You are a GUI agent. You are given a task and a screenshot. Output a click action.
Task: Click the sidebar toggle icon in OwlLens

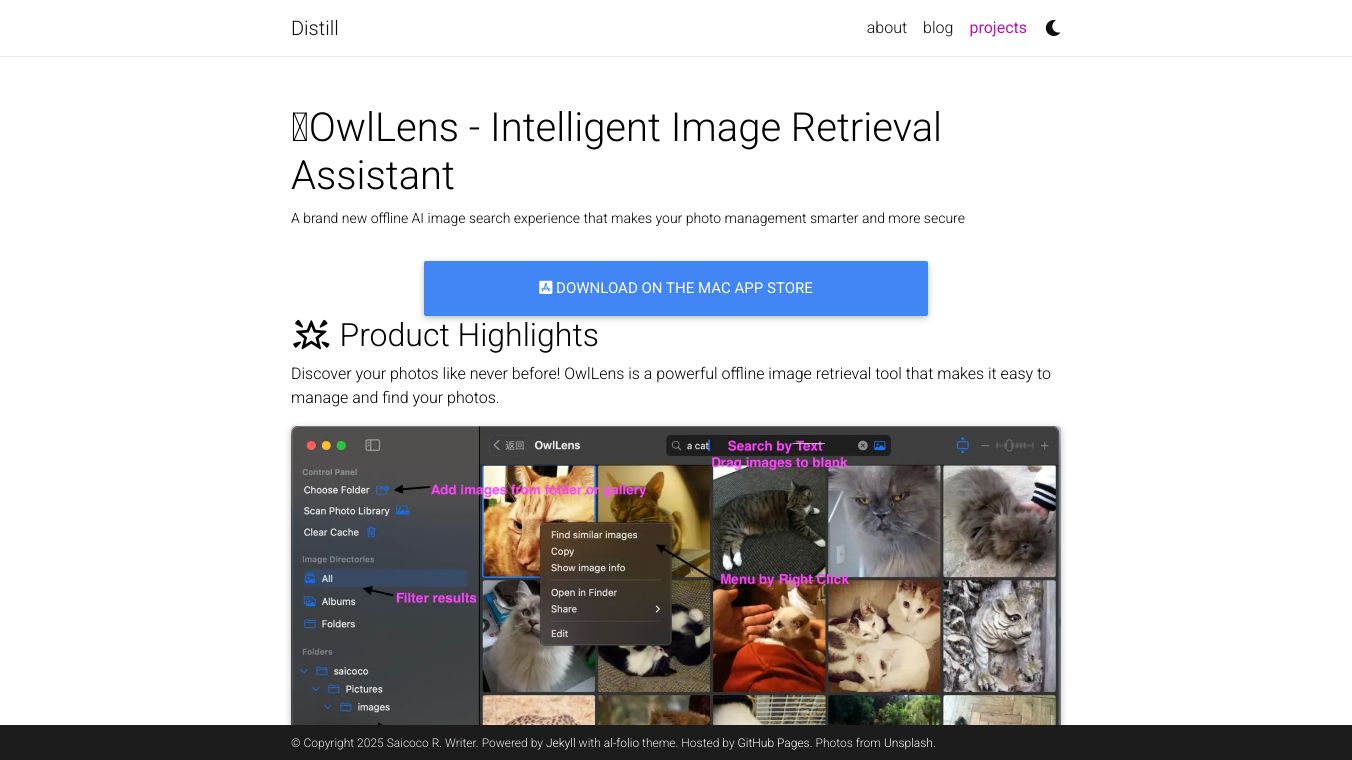(x=373, y=445)
